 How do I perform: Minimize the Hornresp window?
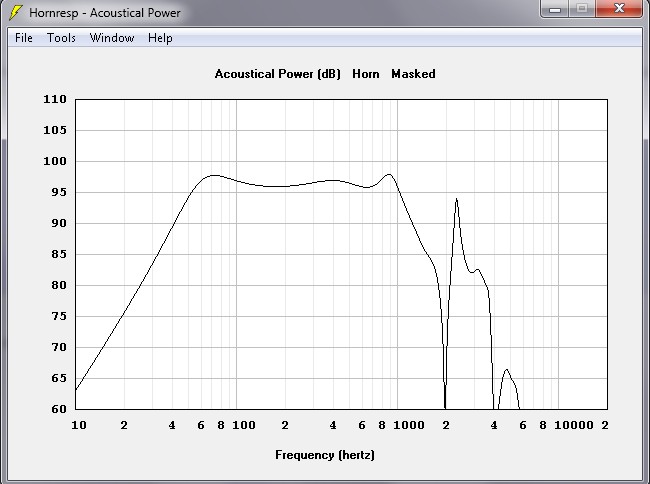555,9
